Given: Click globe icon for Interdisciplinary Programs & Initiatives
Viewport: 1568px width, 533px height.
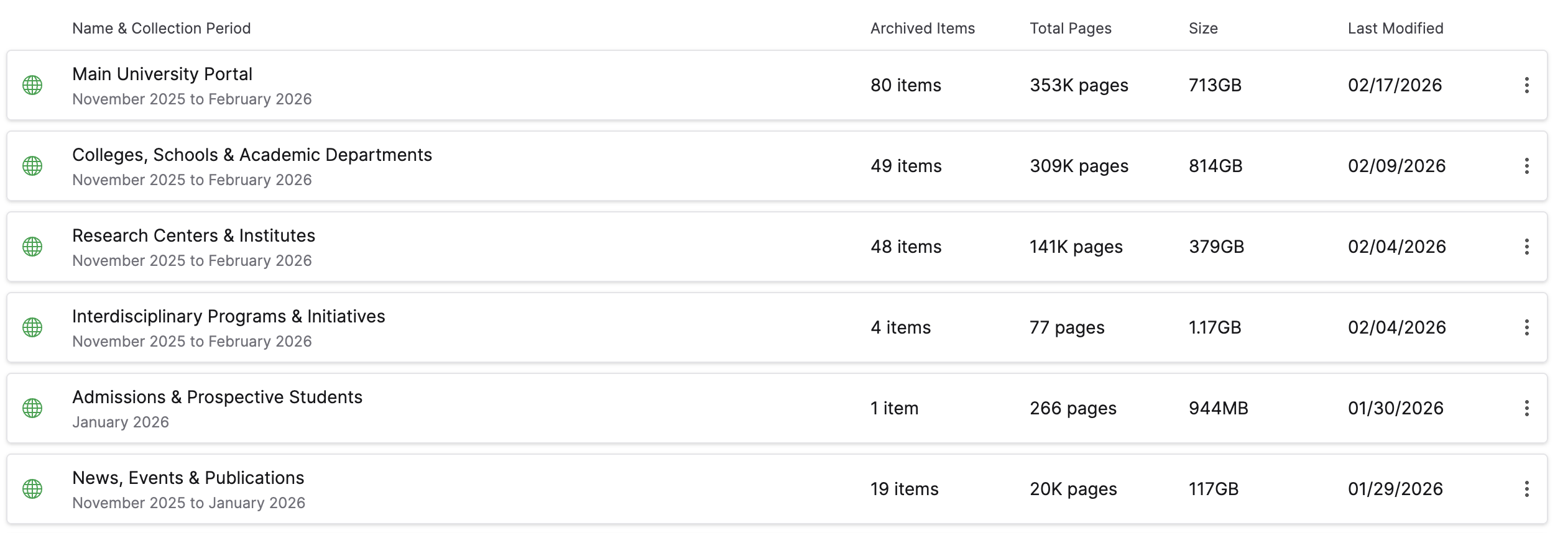Looking at the screenshot, I should click(32, 327).
